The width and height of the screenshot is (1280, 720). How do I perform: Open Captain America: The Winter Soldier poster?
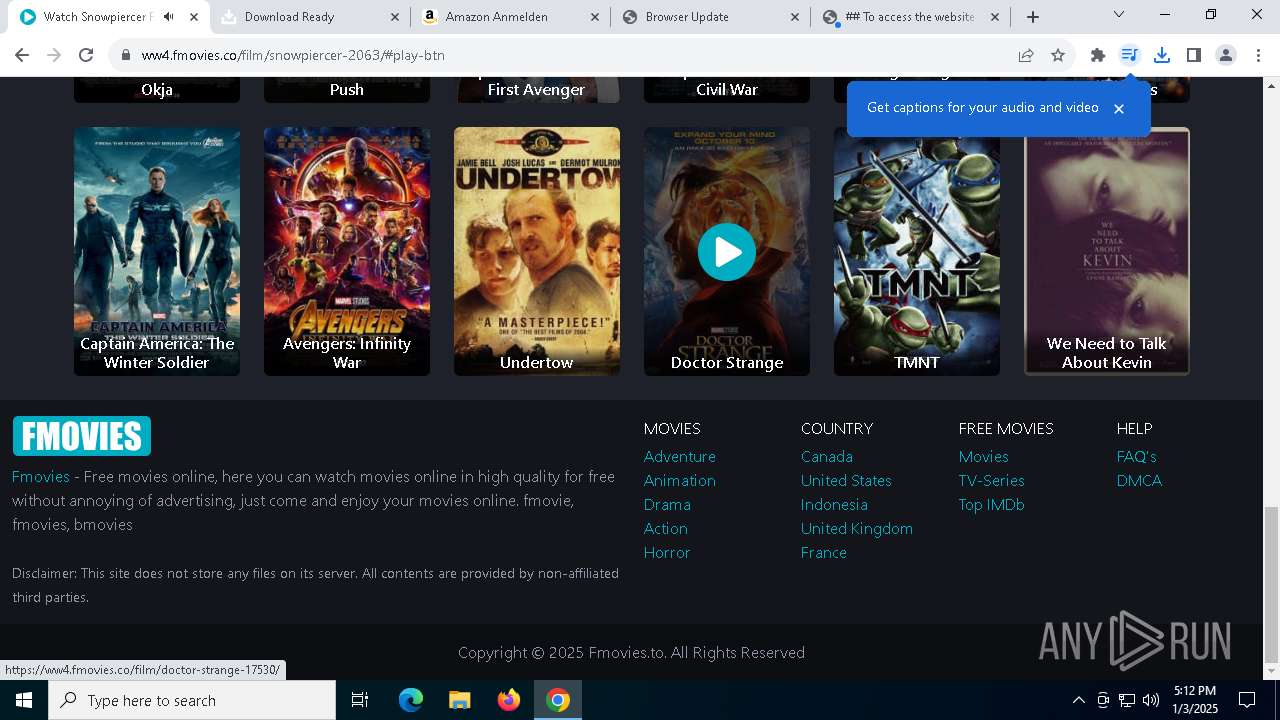(157, 251)
